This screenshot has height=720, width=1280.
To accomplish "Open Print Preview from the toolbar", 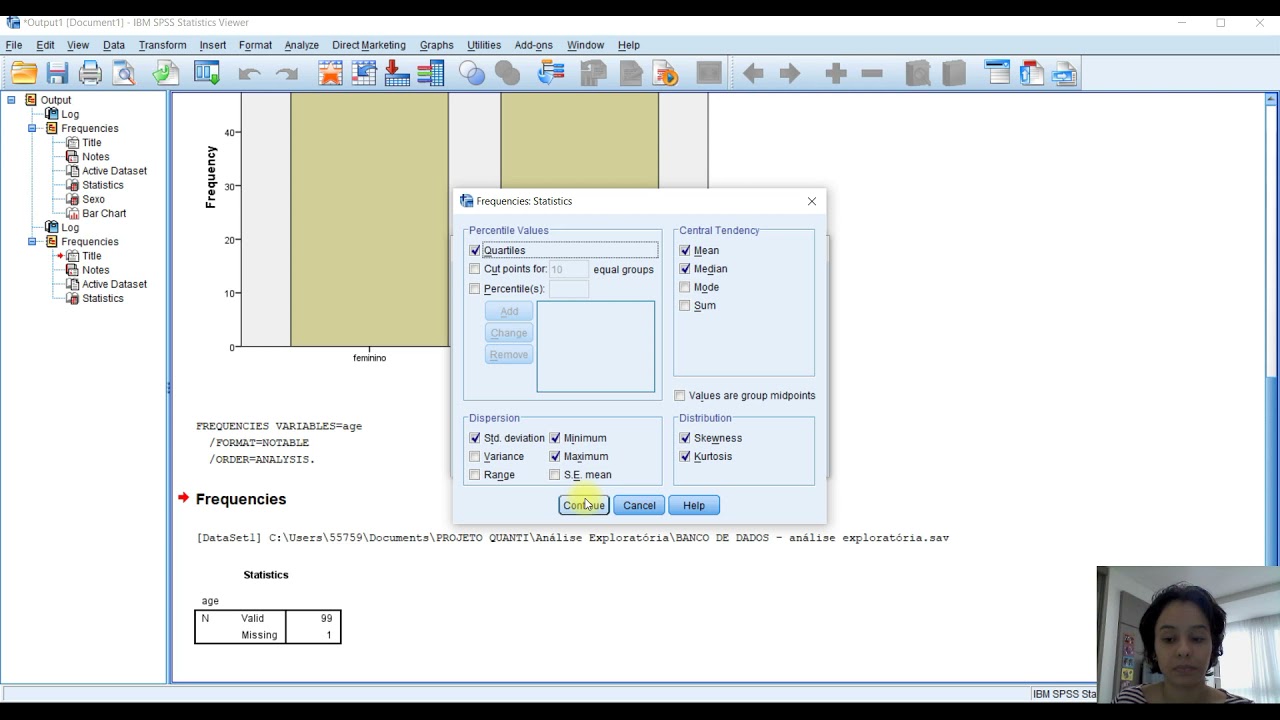I will (x=124, y=73).
